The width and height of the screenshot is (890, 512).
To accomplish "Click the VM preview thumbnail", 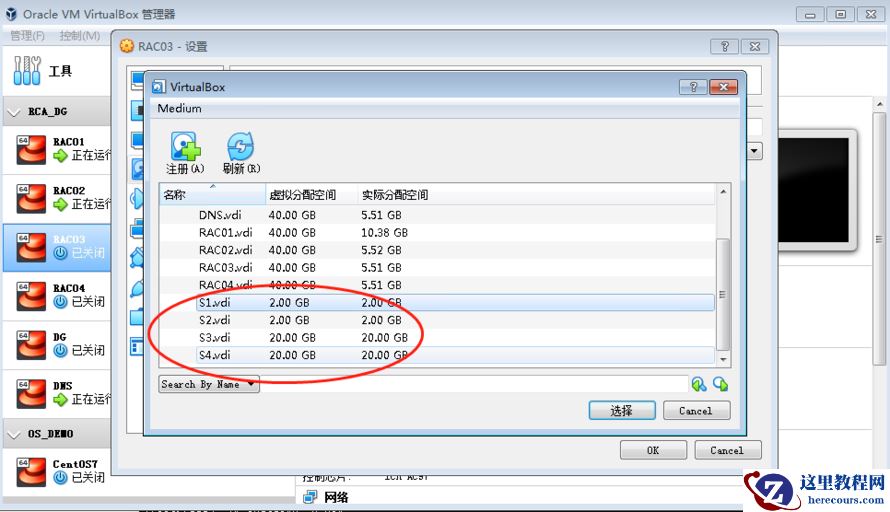I will point(814,190).
